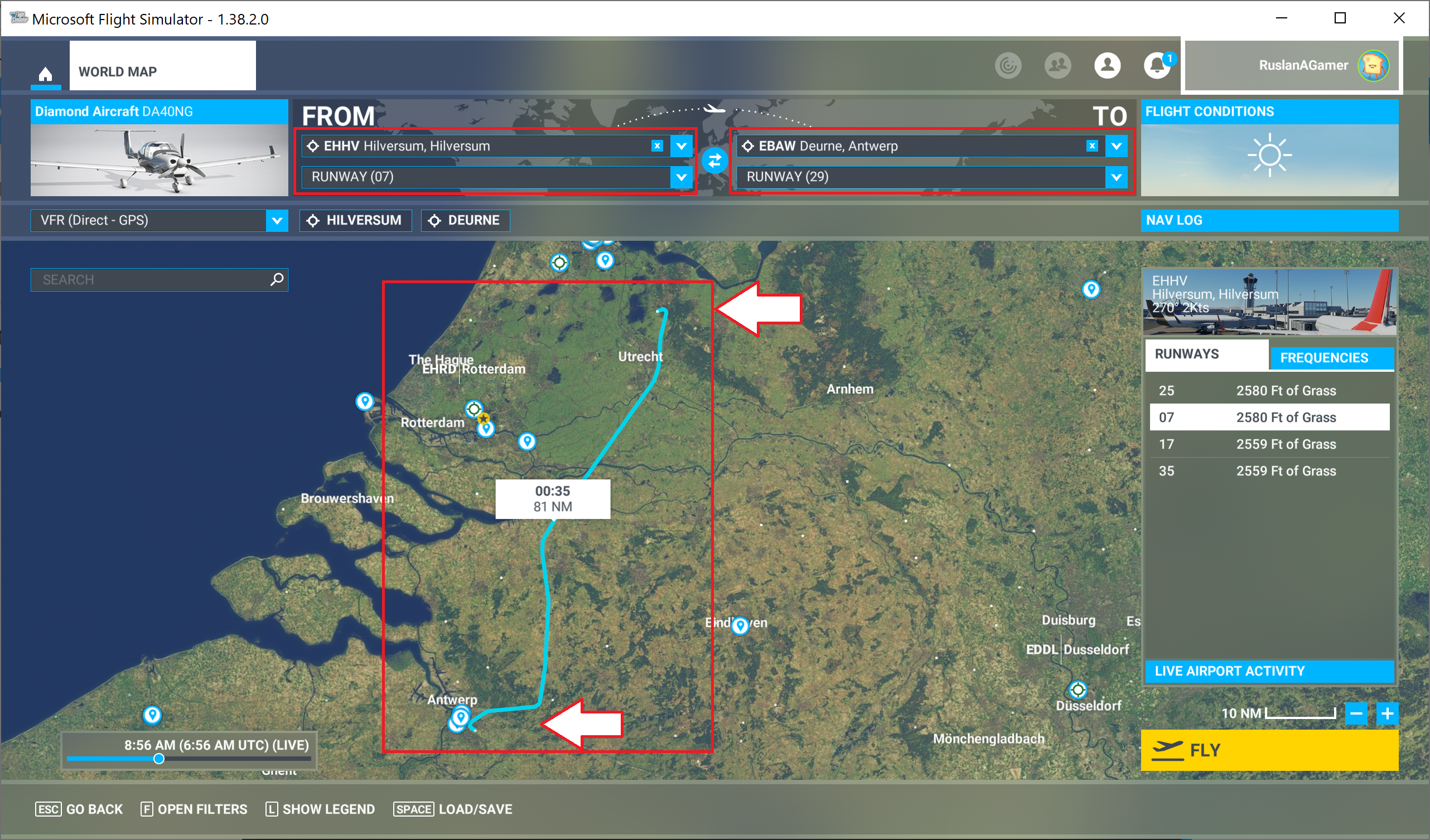Screen dimensions: 1430x840
Task: Open the multiplayer friends icon
Action: (x=1058, y=66)
